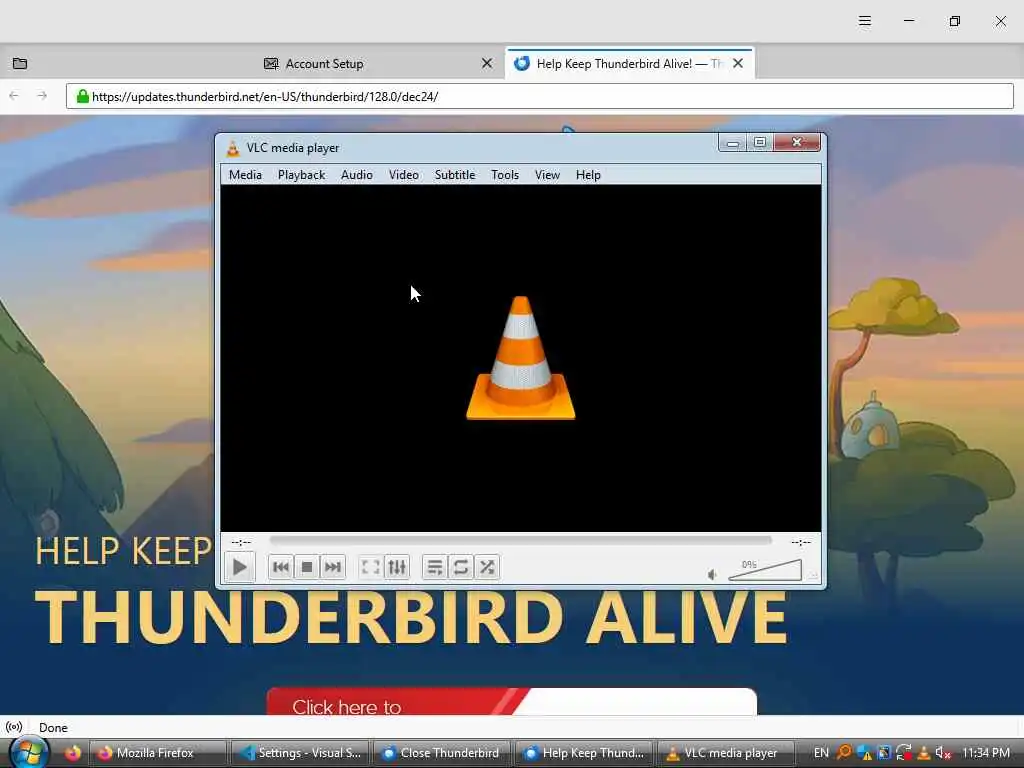Click the green padlock security icon
This screenshot has height=768, width=1024.
click(x=82, y=97)
